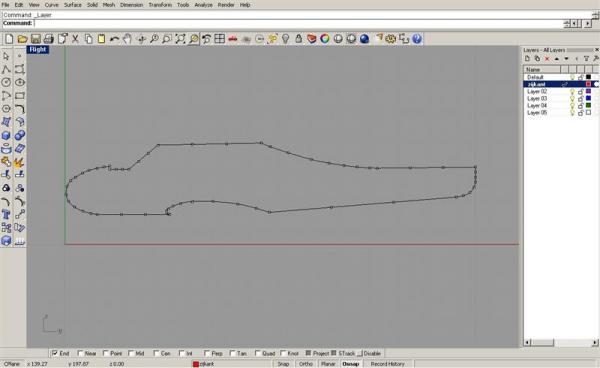The width and height of the screenshot is (600, 368).
Task: Click the Cut scissors icon
Action: point(75,39)
